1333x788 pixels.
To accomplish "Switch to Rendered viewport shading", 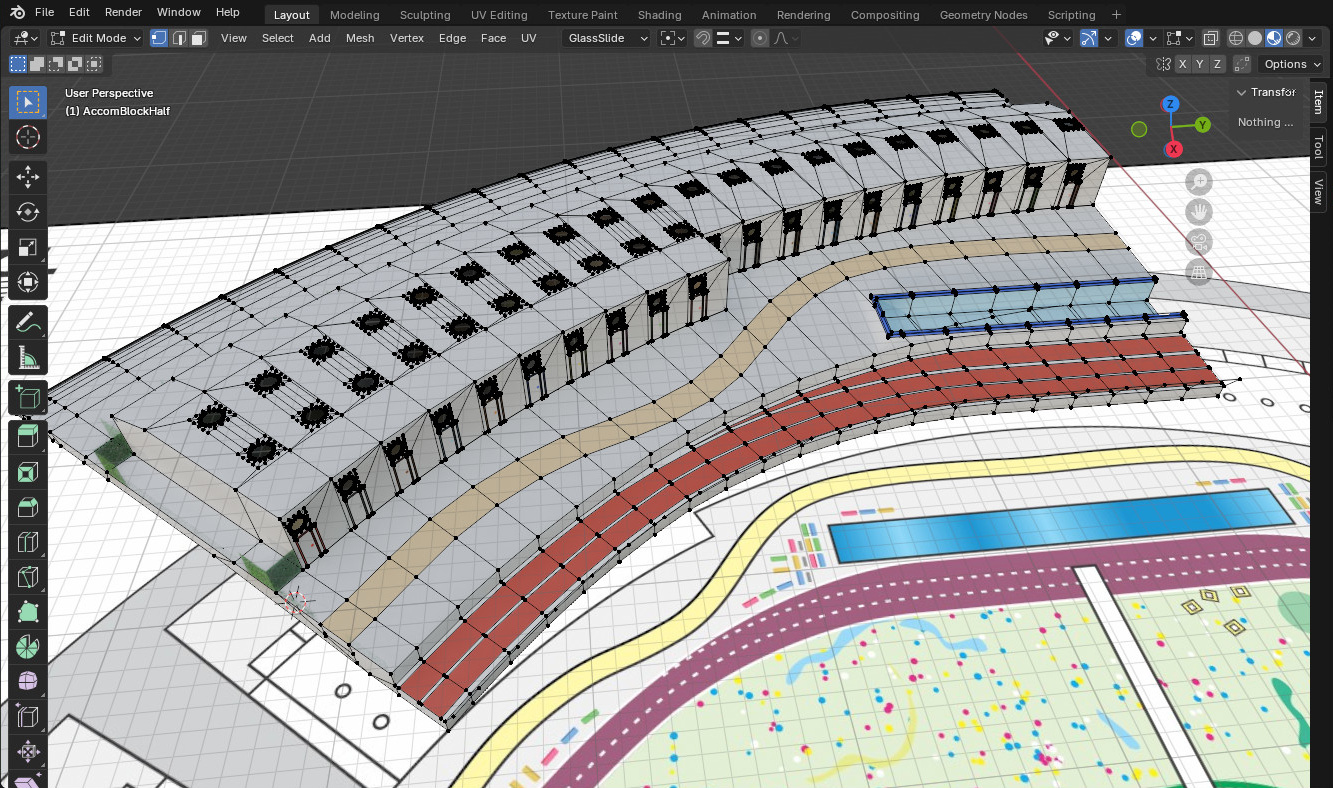I will [x=1292, y=37].
